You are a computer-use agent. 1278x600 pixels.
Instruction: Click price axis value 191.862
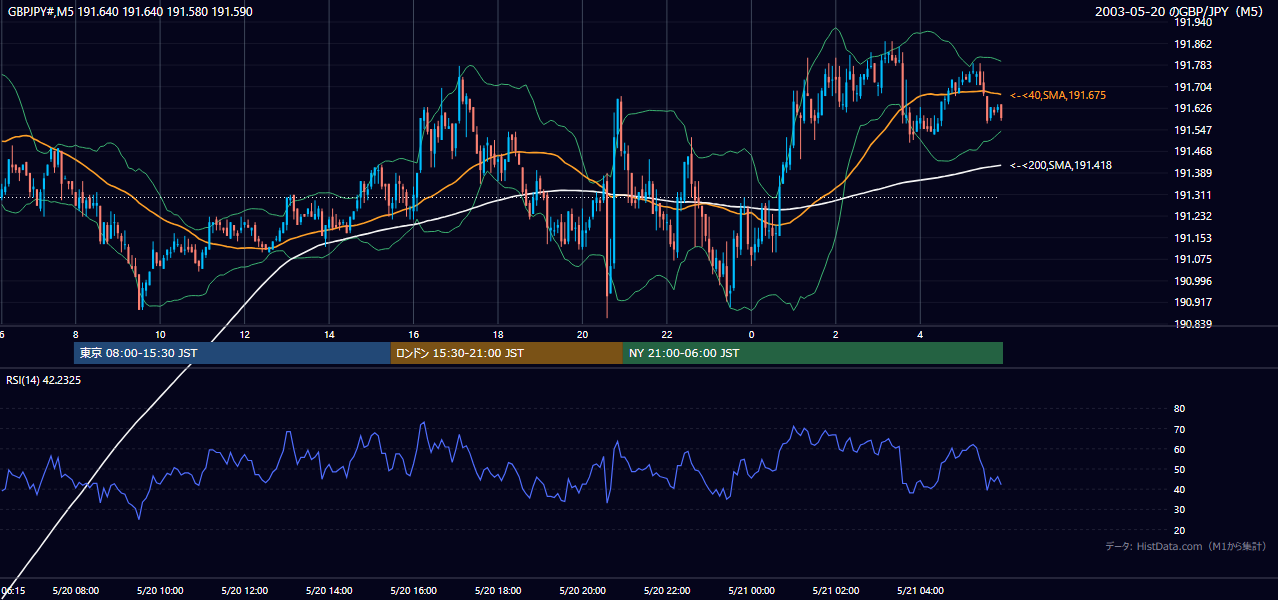[1193, 44]
